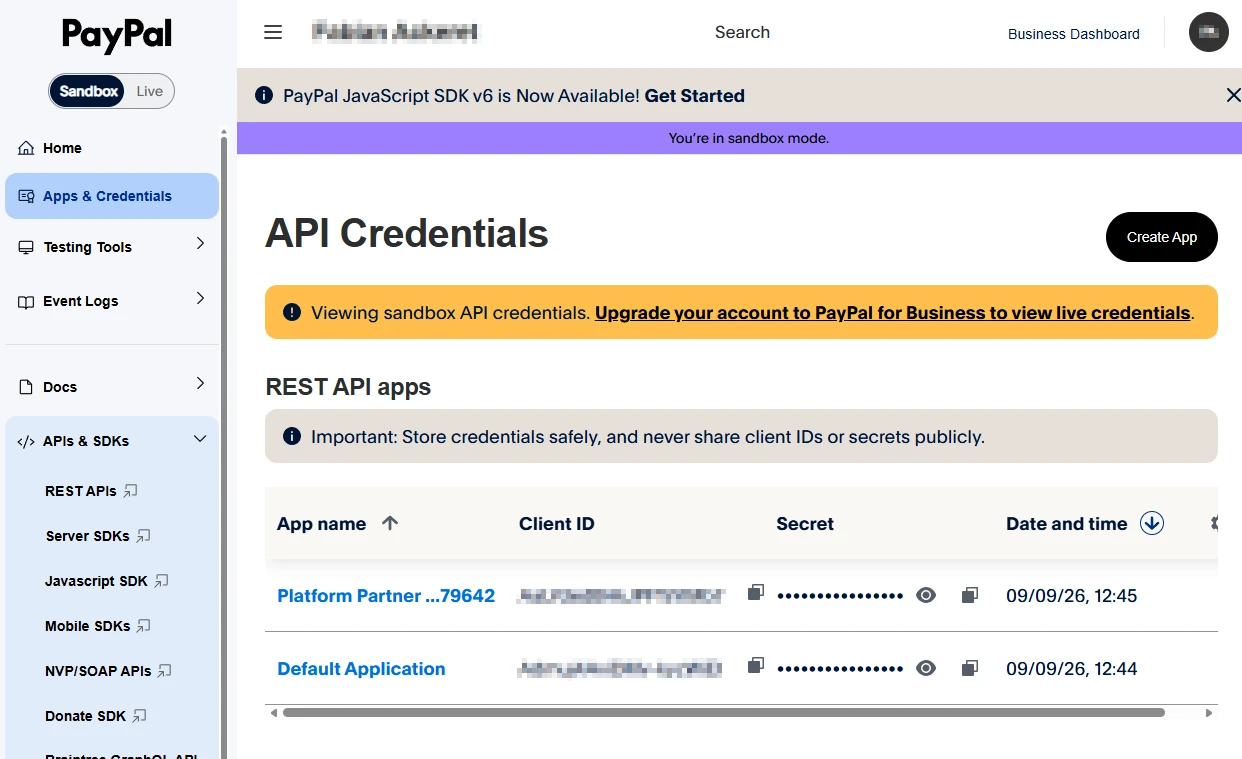Copy secret for Default Application
The height and width of the screenshot is (759, 1242).
(969, 668)
